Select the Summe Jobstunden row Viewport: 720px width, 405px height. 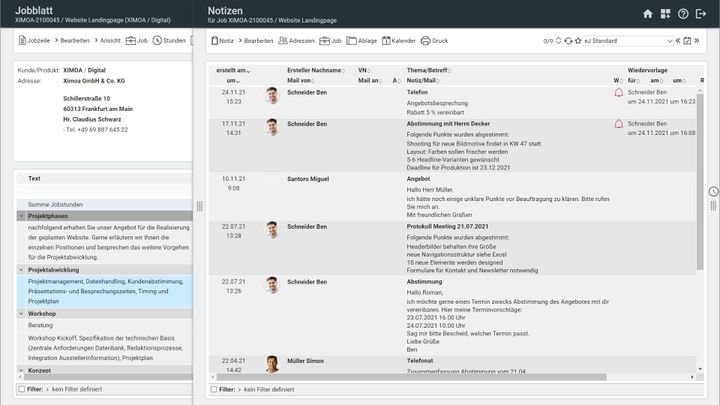[x=105, y=204]
